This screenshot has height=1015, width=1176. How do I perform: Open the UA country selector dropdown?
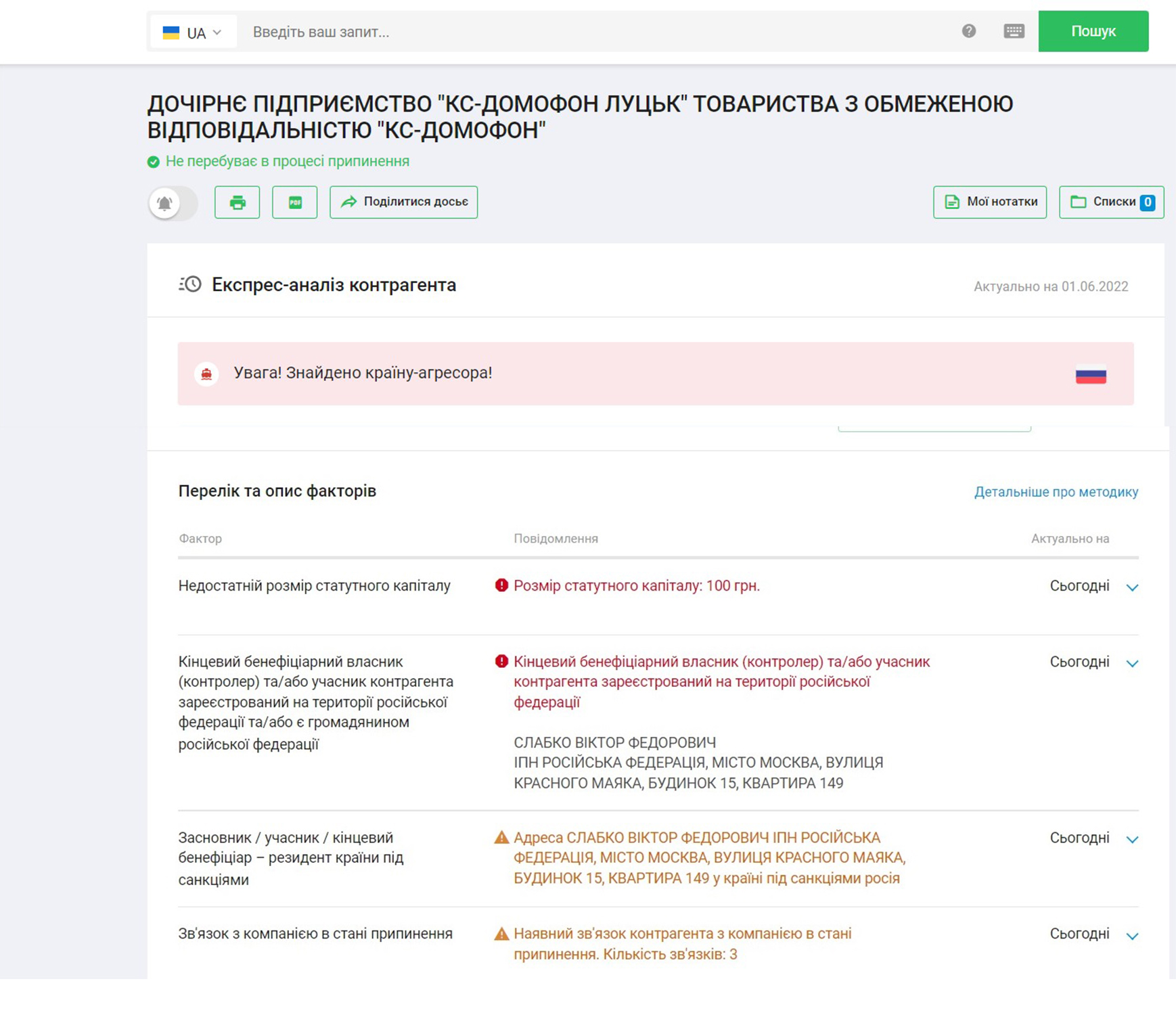(193, 32)
